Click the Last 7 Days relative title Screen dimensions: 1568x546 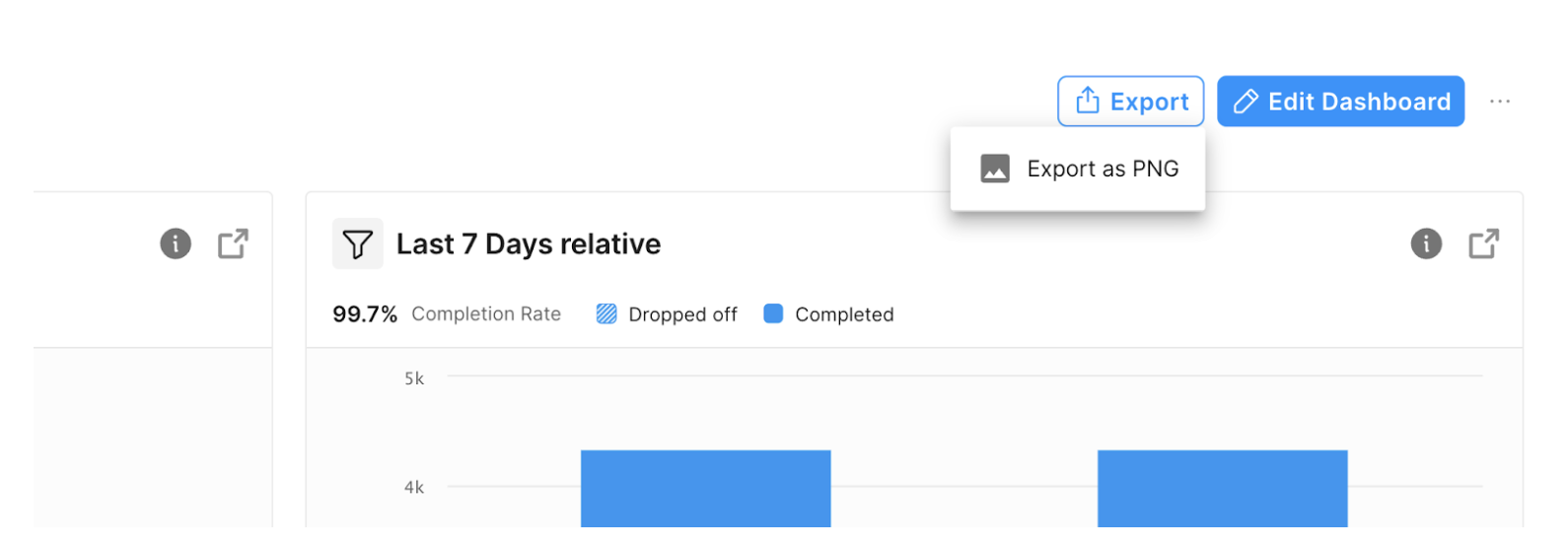point(529,243)
